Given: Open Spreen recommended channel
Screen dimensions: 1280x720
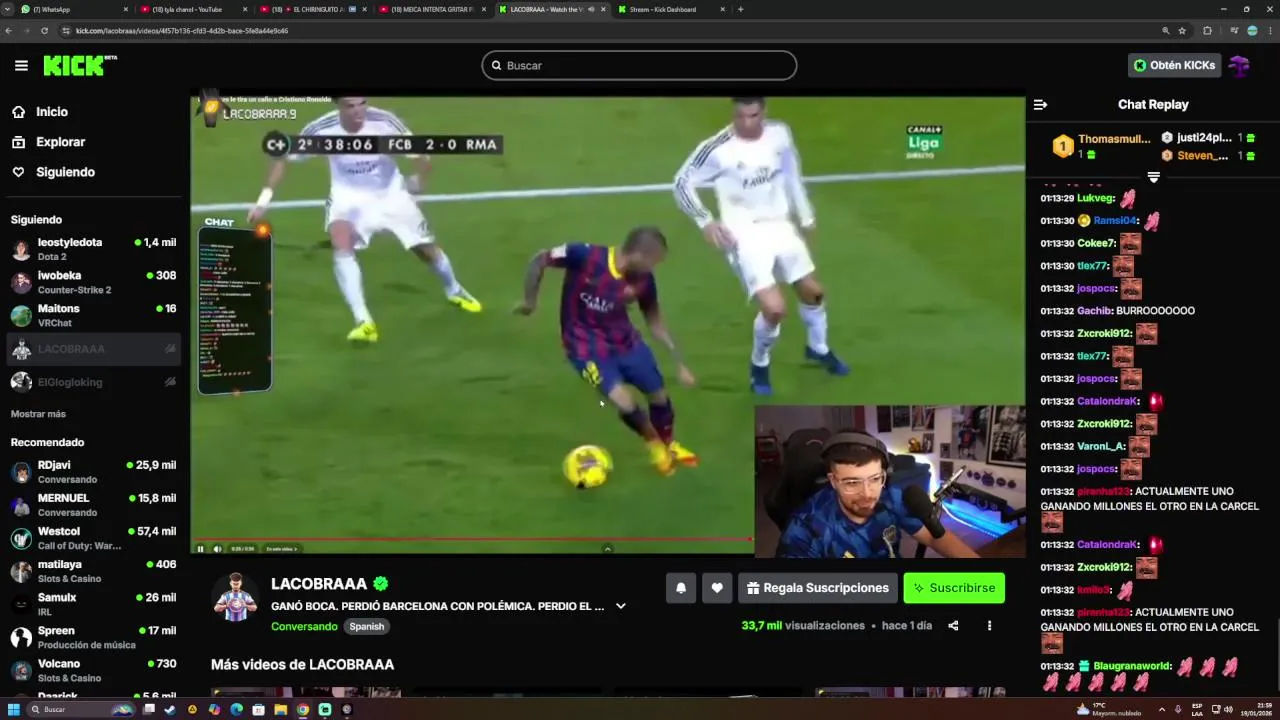Looking at the screenshot, I should 92,637.
